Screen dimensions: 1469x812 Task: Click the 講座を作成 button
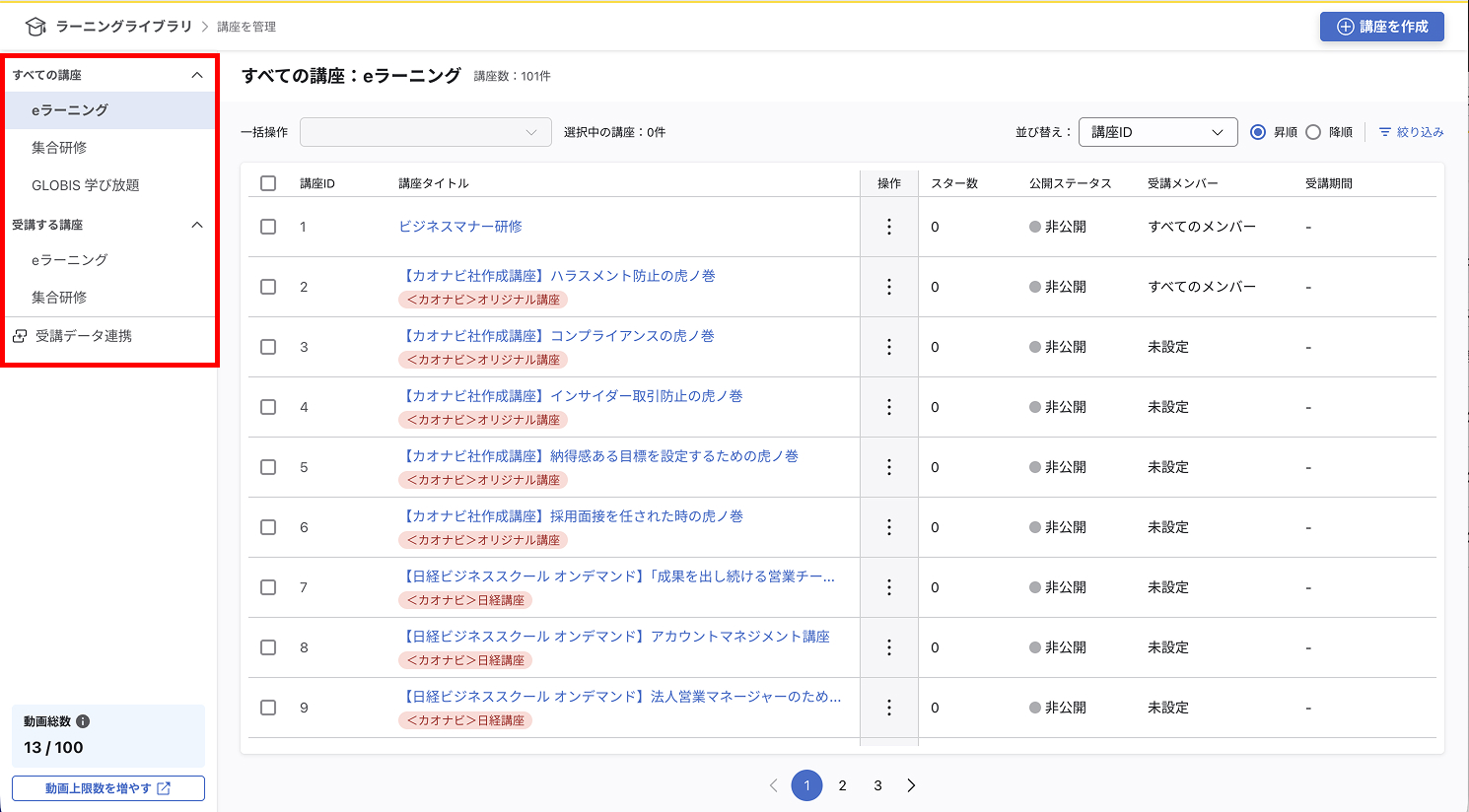pyautogui.click(x=1382, y=27)
